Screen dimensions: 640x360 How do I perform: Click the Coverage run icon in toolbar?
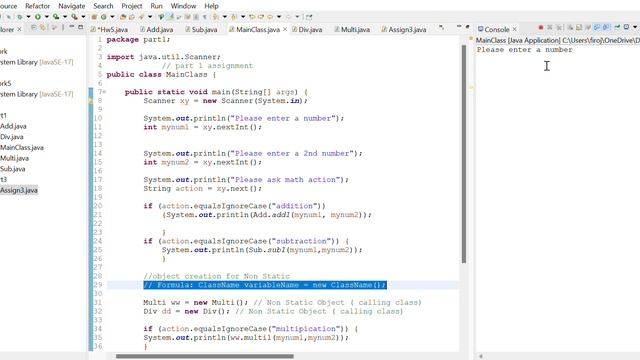coord(56,17)
